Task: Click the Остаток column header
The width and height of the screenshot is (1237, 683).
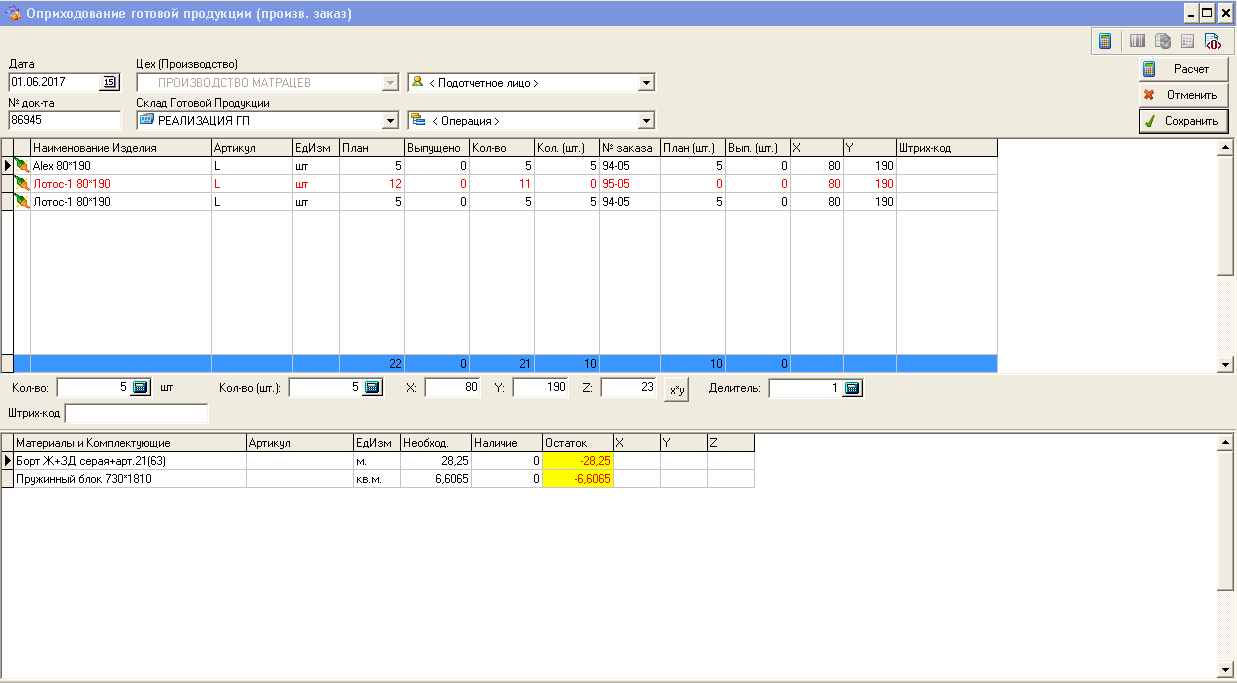Action: 577,442
